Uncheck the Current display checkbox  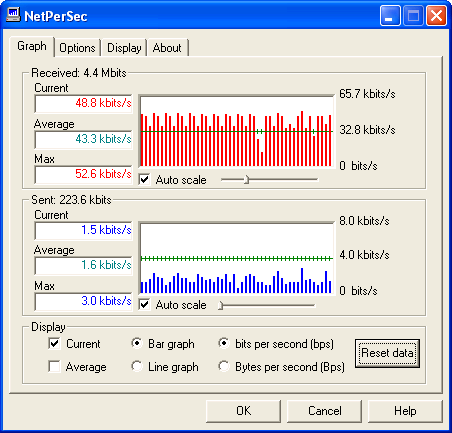click(x=54, y=344)
